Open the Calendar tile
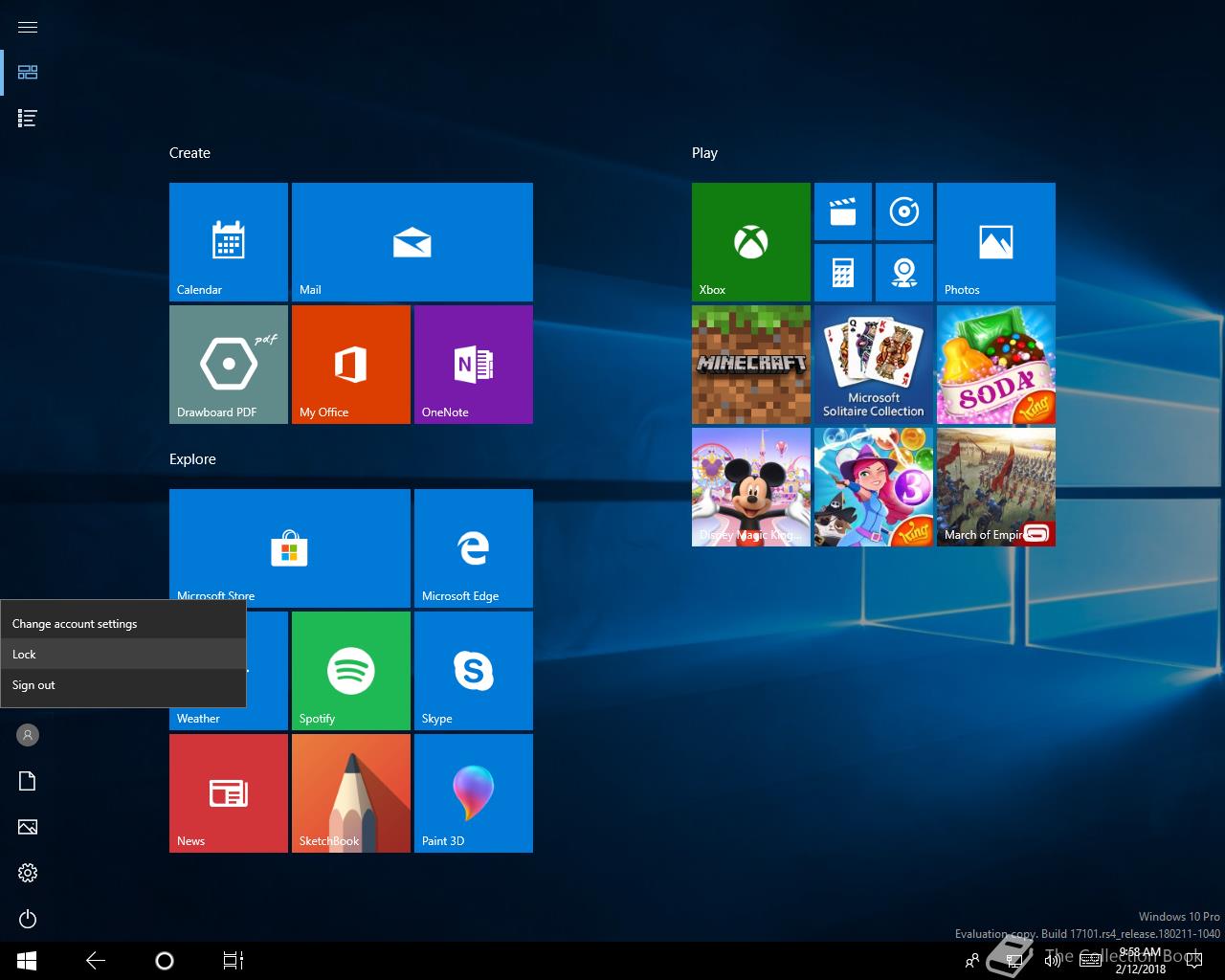 click(229, 242)
